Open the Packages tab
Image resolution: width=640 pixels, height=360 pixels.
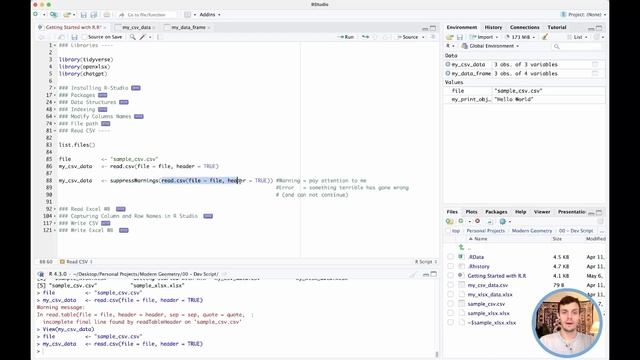[496, 212]
